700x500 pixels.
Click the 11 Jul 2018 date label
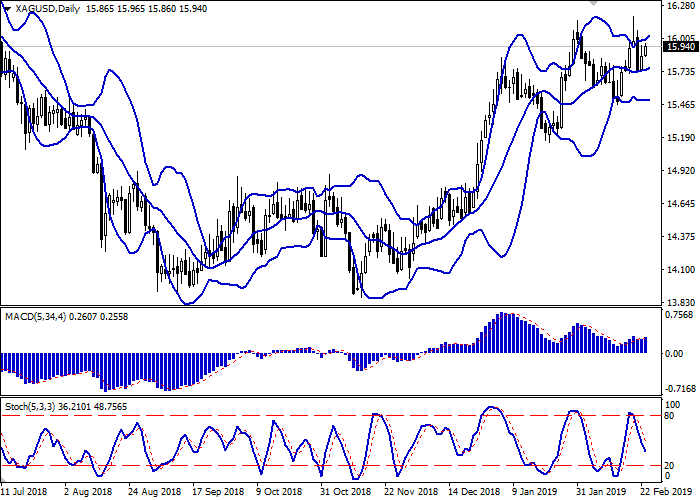25,492
